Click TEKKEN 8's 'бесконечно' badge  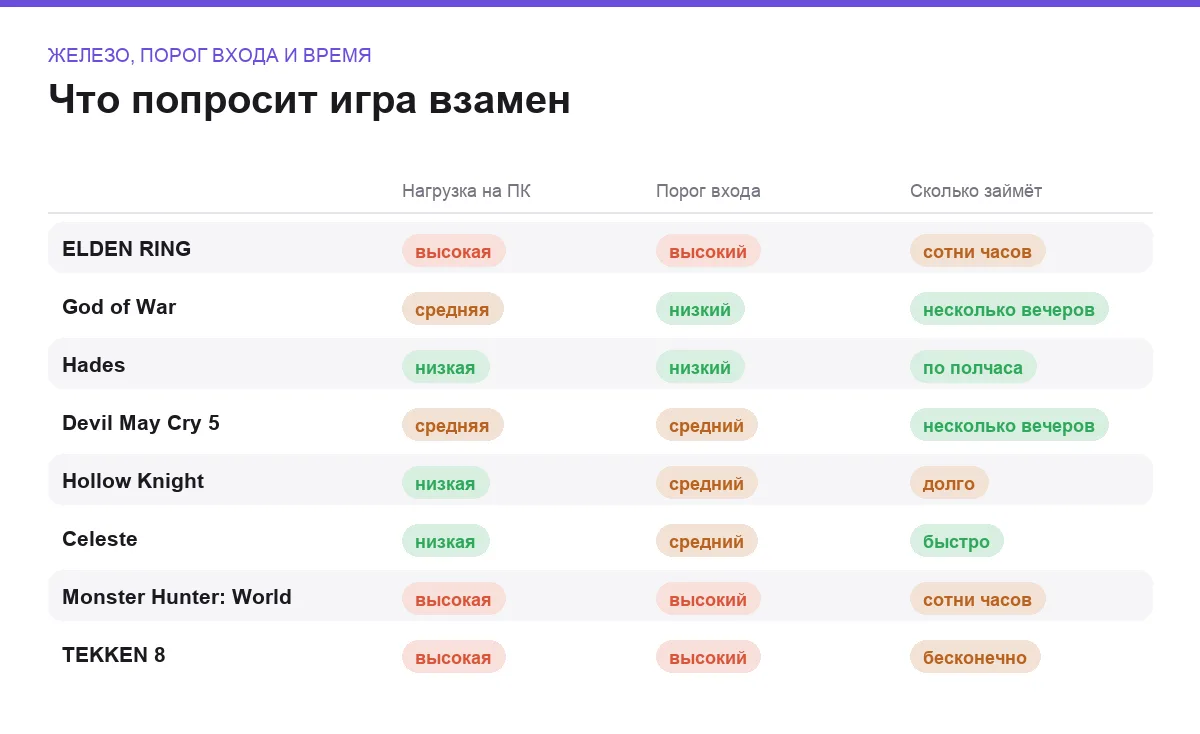(975, 657)
